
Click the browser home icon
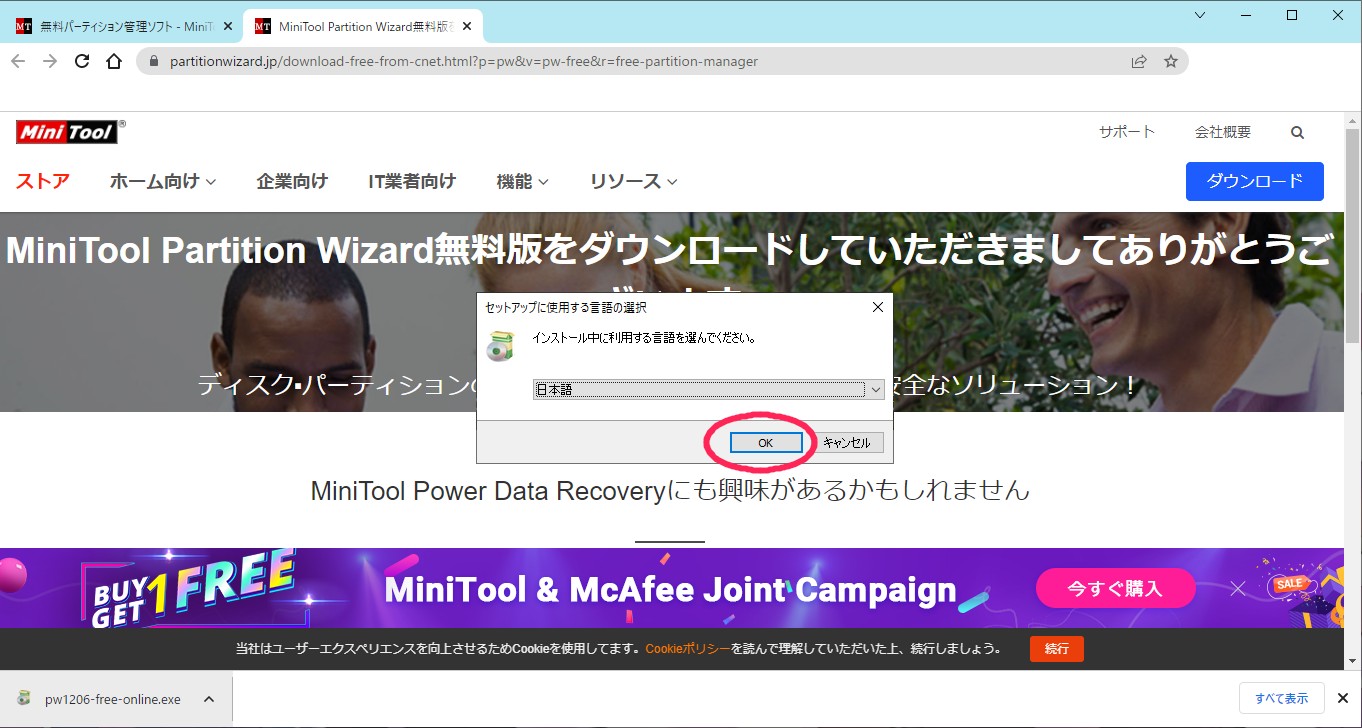(114, 61)
